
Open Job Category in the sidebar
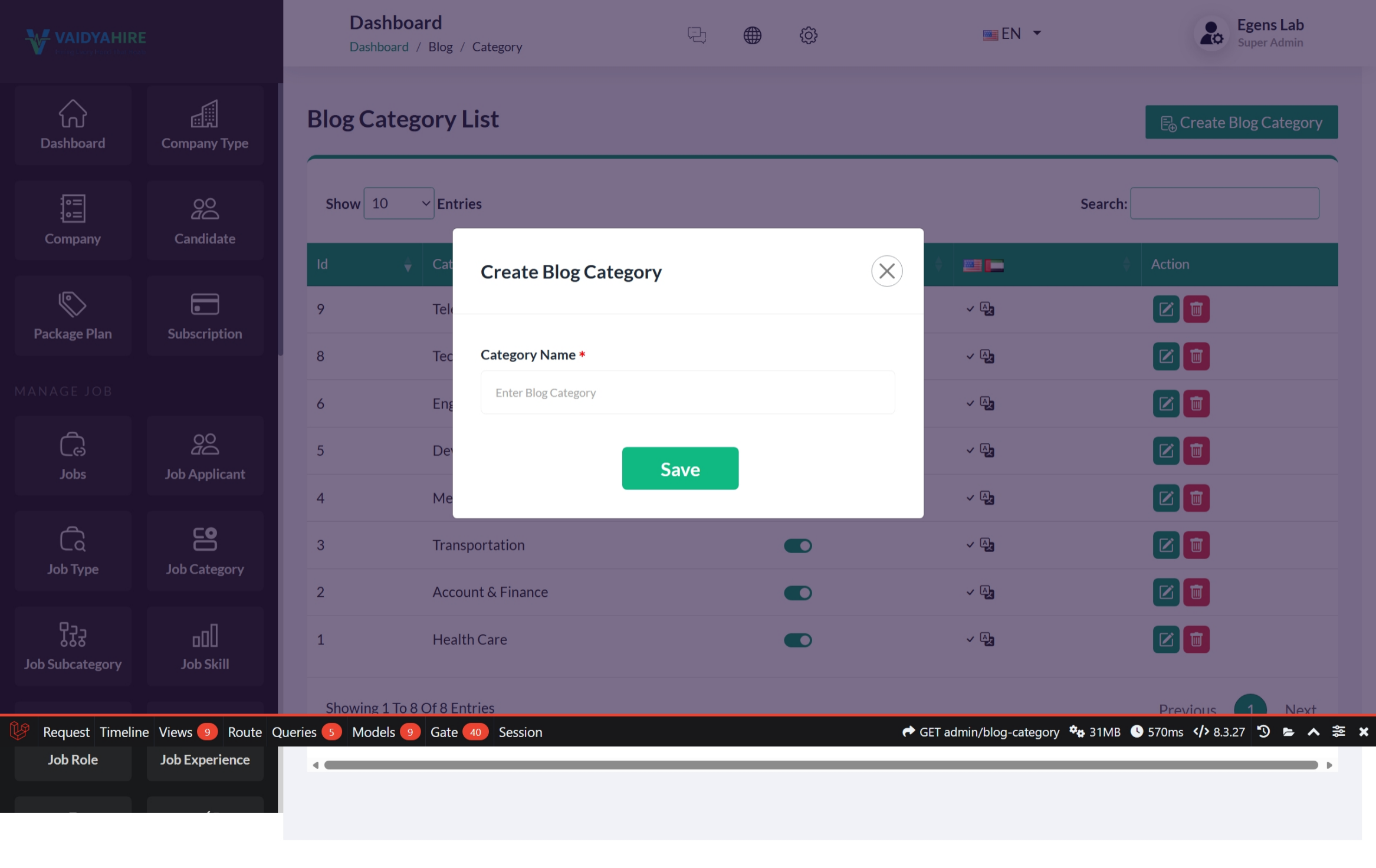pos(205,551)
